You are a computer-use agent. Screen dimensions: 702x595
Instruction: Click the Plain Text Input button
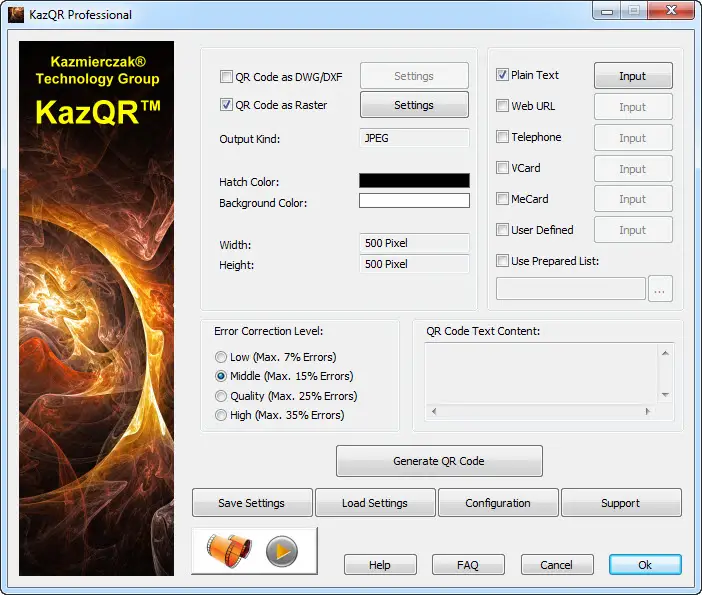[633, 76]
